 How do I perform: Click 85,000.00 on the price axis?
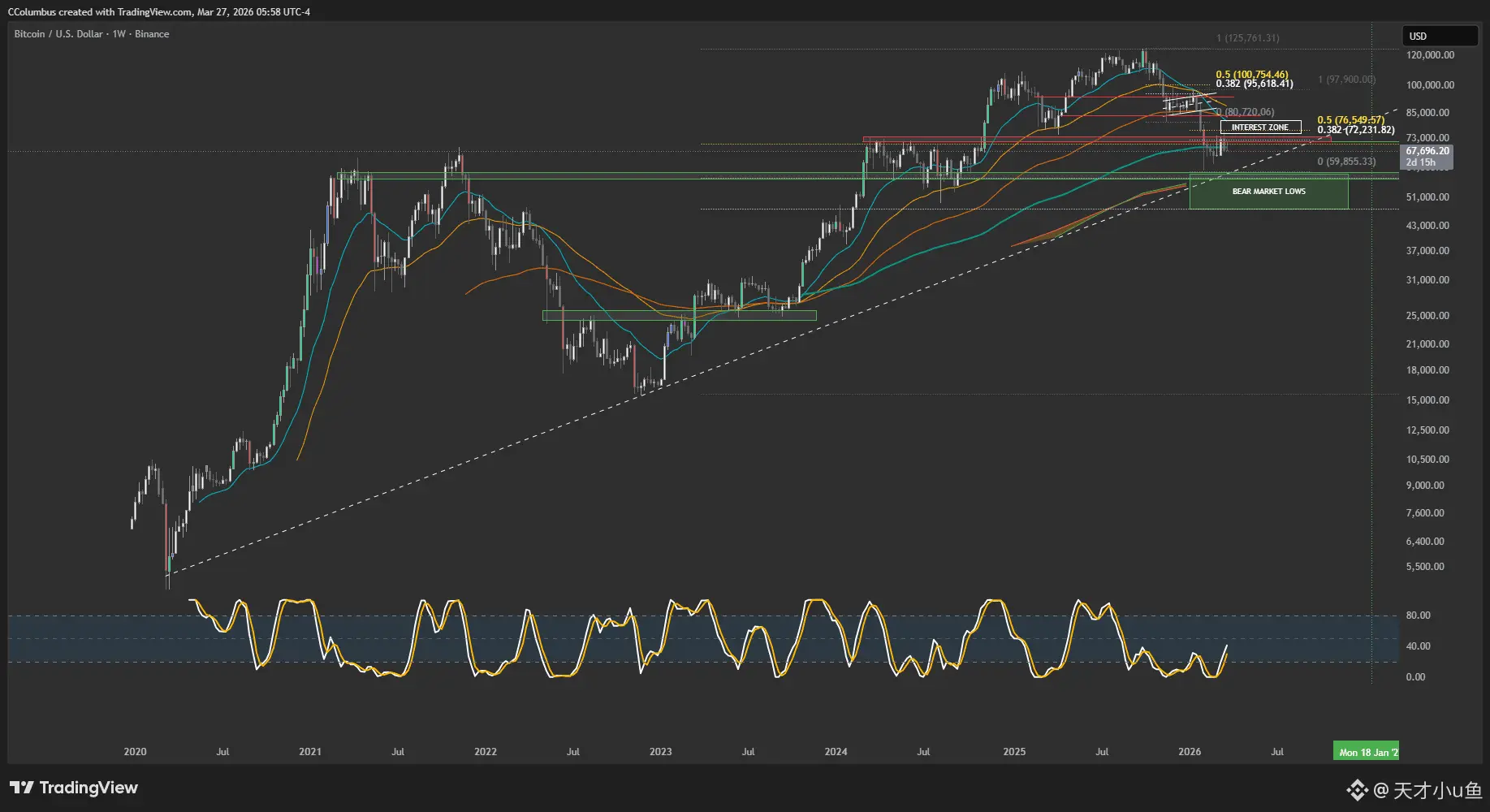pos(1427,113)
